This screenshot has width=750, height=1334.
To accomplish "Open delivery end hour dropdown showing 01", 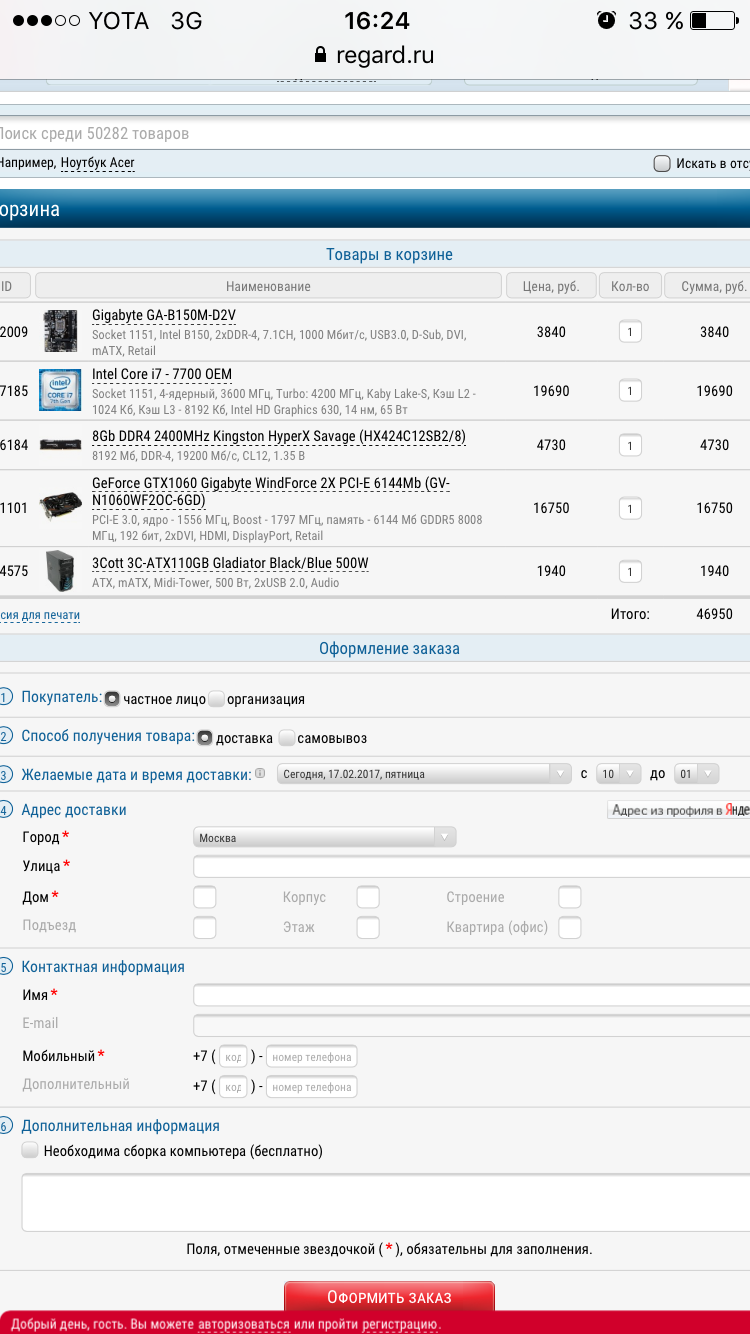I will (x=697, y=773).
